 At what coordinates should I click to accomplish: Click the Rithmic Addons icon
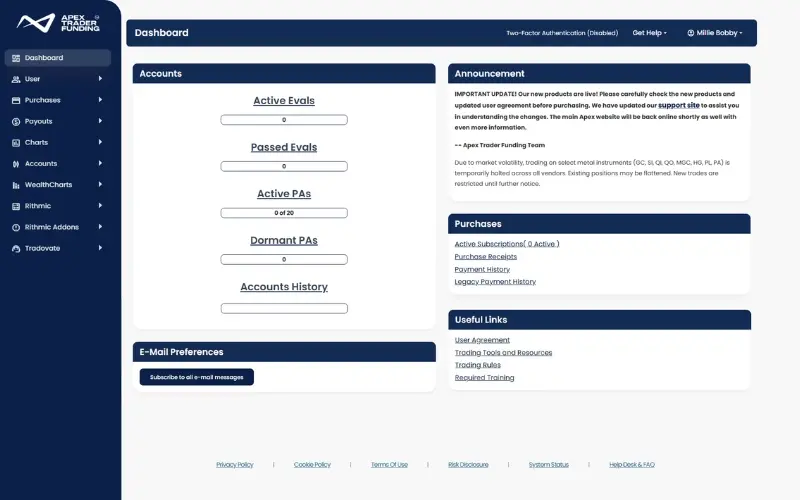tap(16, 228)
